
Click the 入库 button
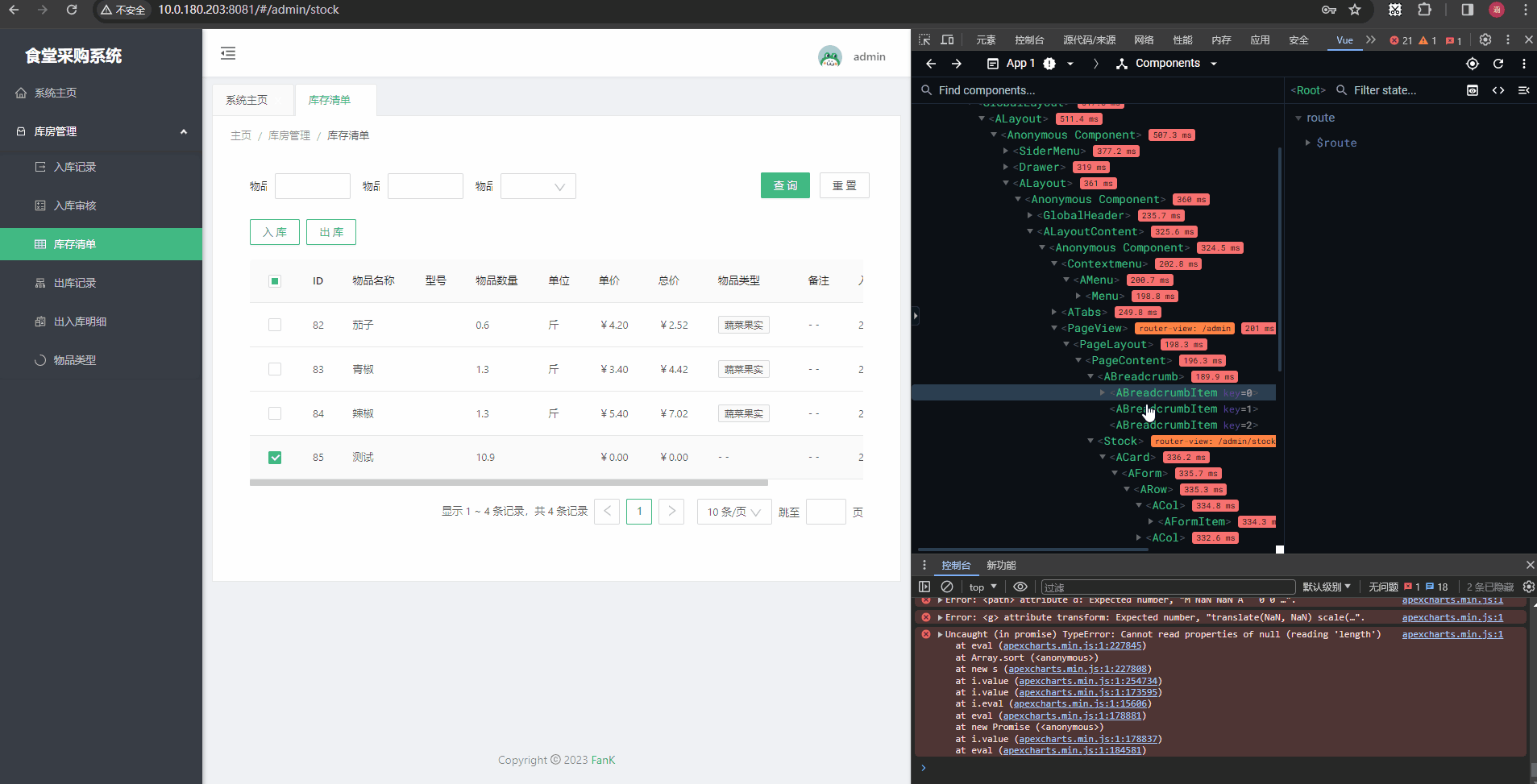coord(275,232)
